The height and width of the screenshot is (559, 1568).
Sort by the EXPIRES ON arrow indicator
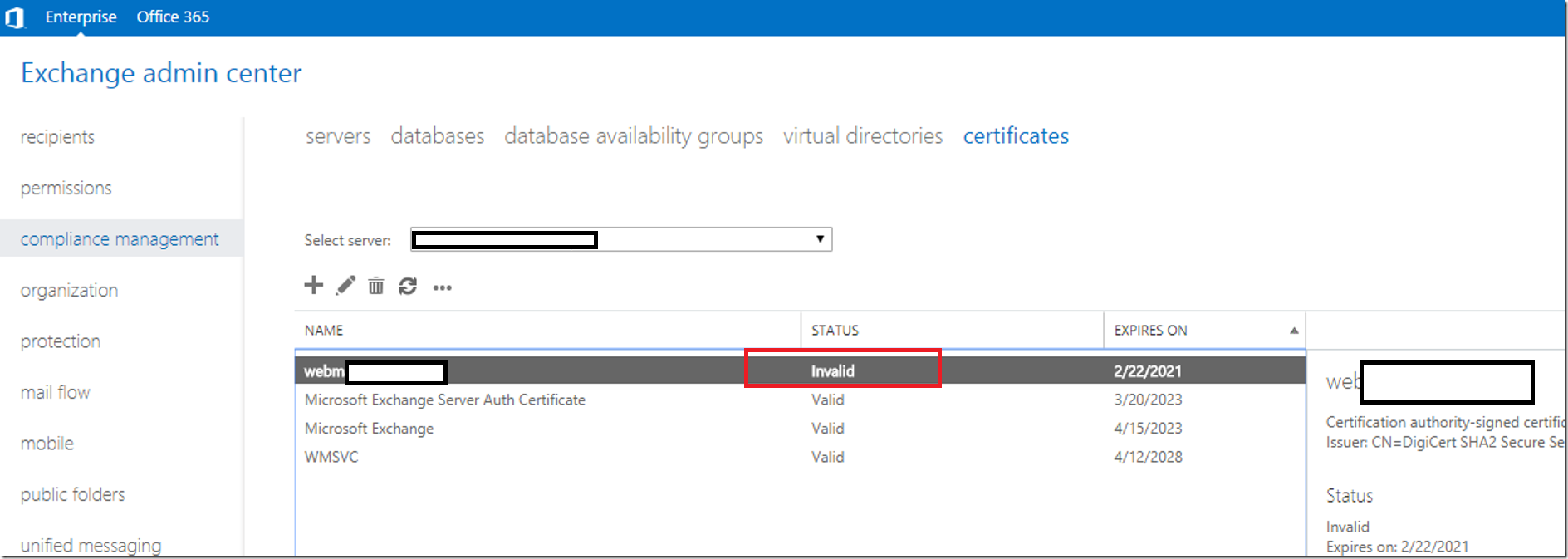pos(1294,331)
